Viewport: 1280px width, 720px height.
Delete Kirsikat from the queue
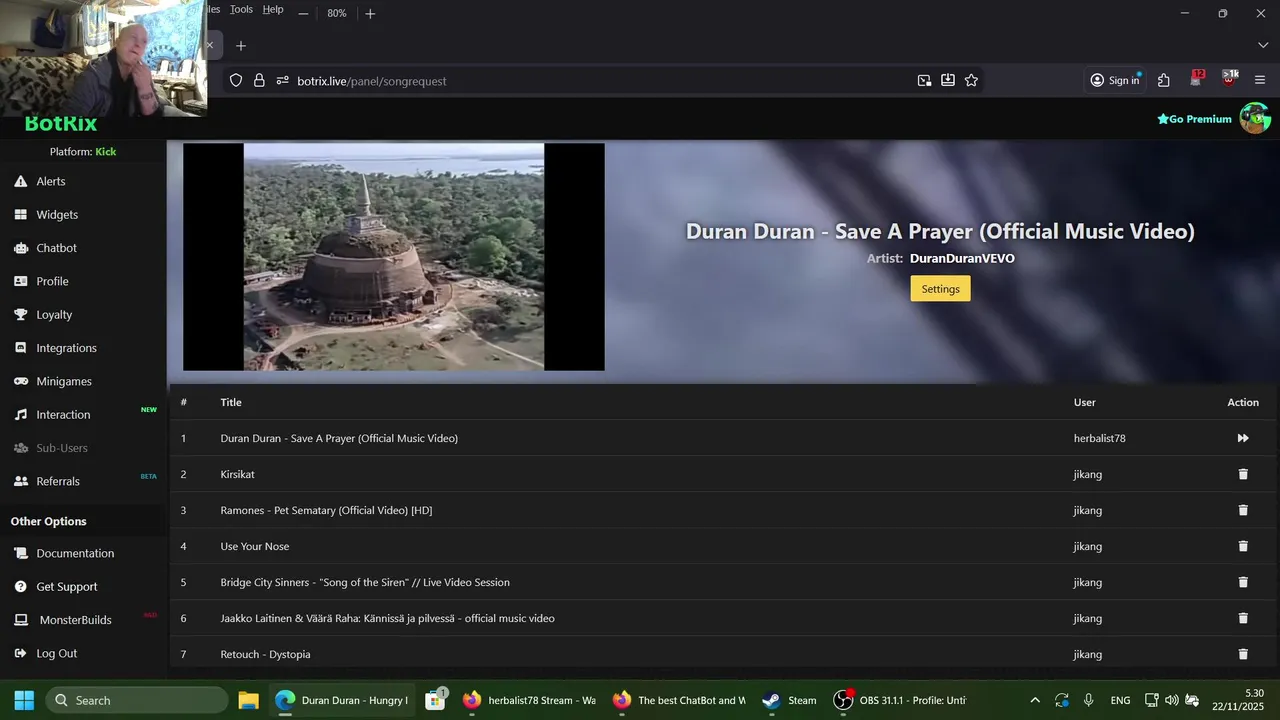click(x=1243, y=474)
